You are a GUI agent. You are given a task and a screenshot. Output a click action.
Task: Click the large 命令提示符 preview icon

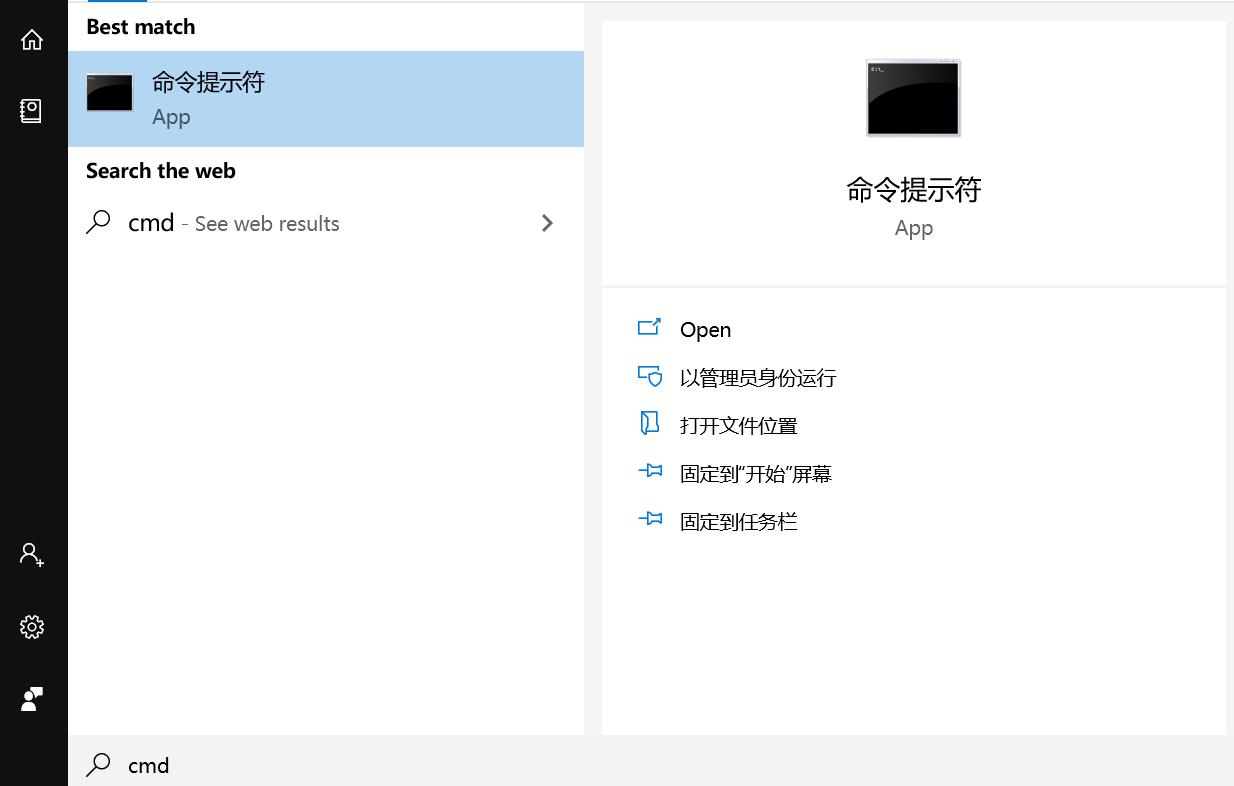click(x=912, y=97)
